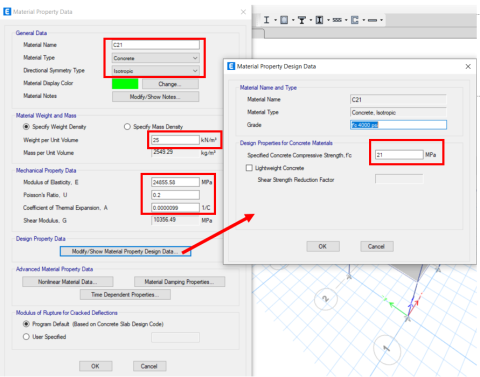Click the composite beam design toolbar icon
Screen dimensions: 480x377
point(302,20)
